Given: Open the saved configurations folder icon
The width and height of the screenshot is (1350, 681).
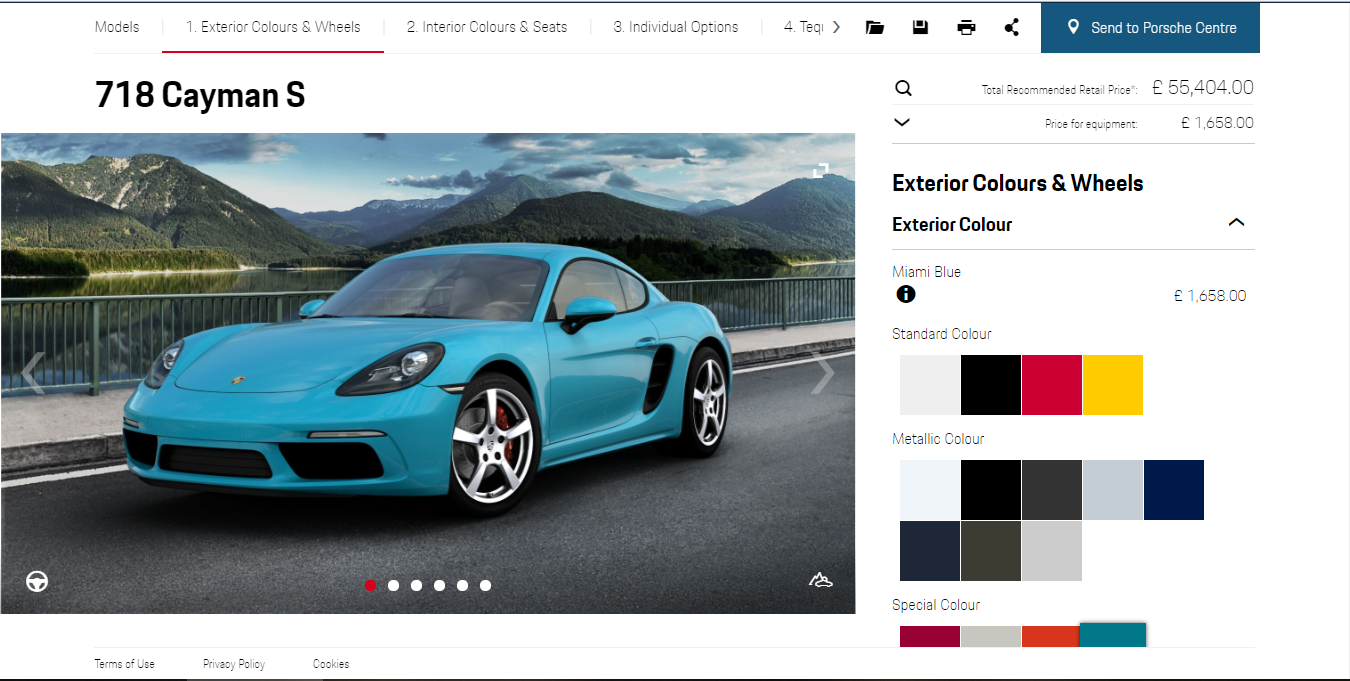Looking at the screenshot, I should 875,27.
